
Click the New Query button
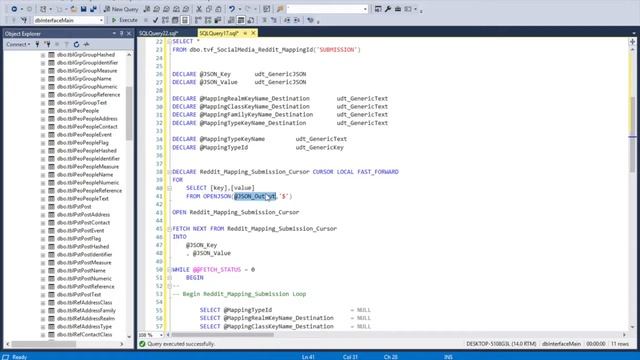point(121,9)
